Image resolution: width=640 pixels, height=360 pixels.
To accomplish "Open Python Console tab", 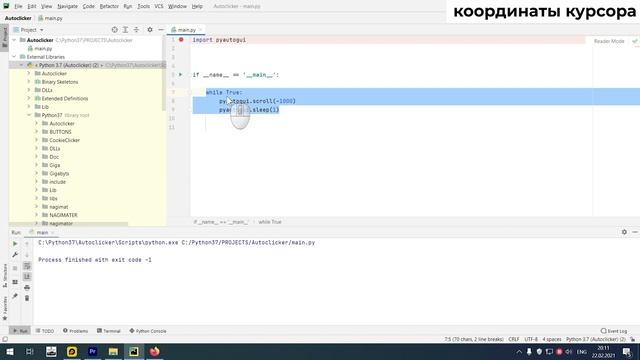I will point(148,331).
